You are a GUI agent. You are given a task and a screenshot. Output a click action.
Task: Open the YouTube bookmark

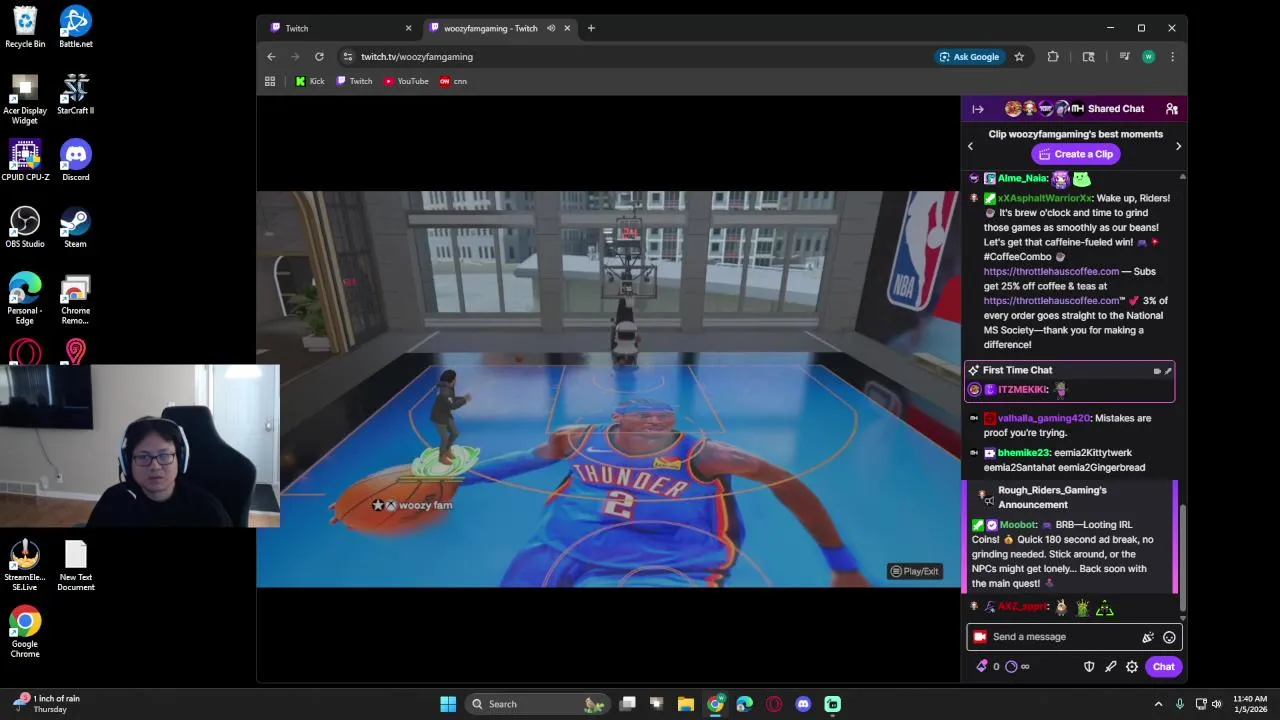tap(406, 81)
